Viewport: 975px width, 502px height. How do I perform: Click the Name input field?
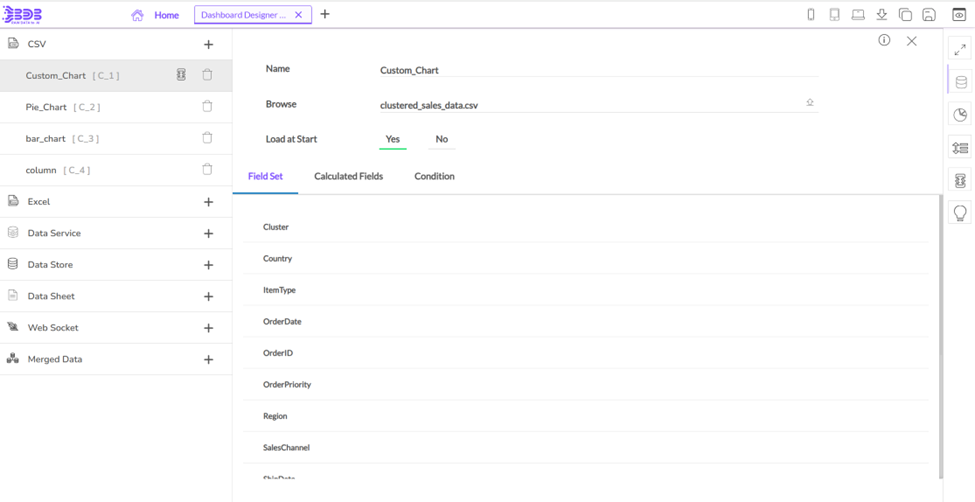pyautogui.click(x=598, y=70)
